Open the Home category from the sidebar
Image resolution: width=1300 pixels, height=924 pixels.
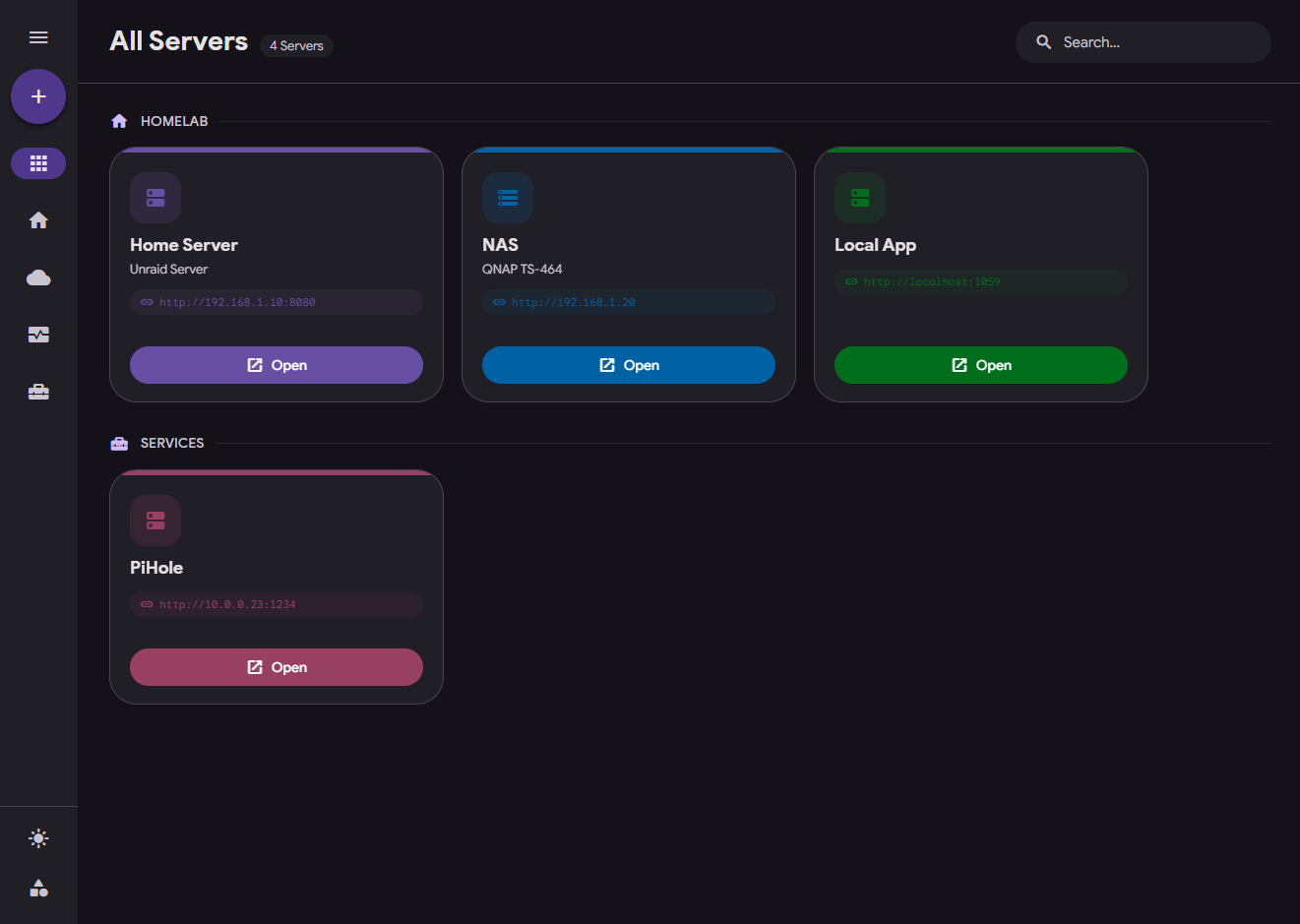[37, 219]
